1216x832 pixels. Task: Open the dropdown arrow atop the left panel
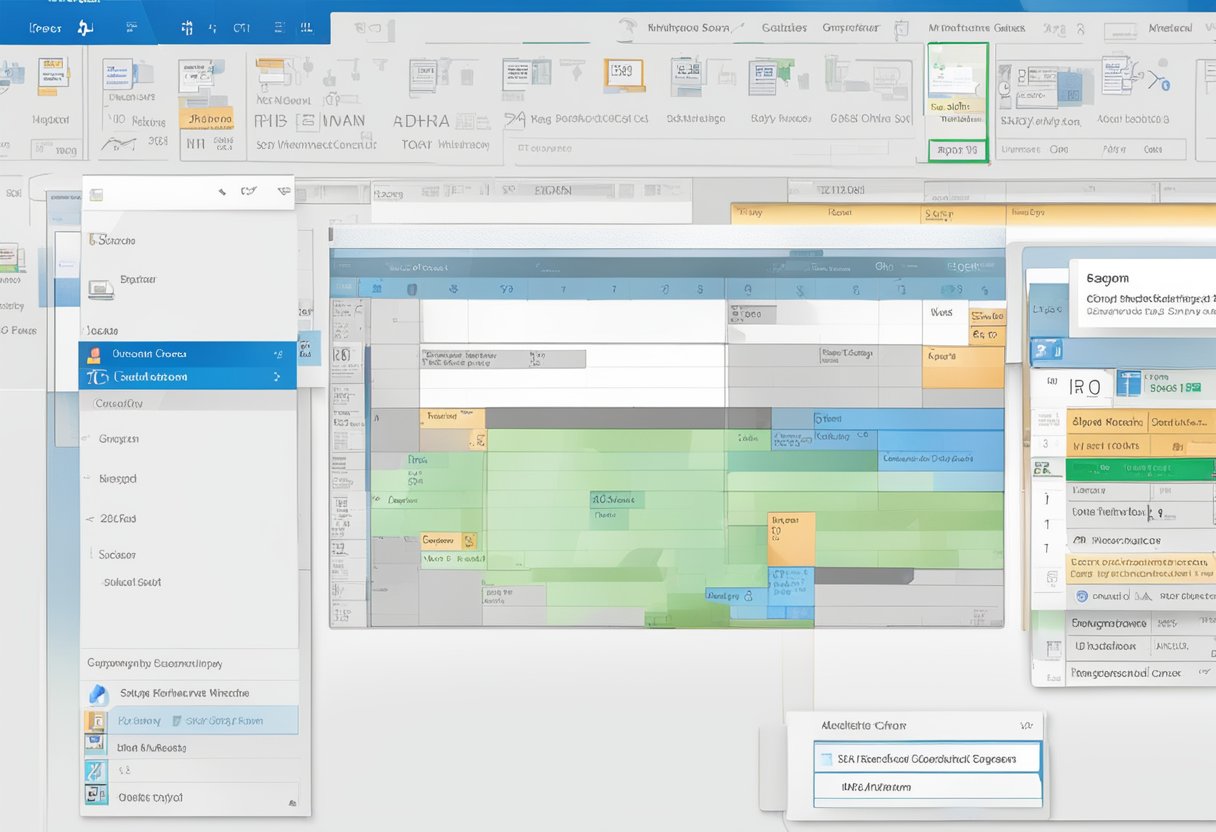[283, 191]
